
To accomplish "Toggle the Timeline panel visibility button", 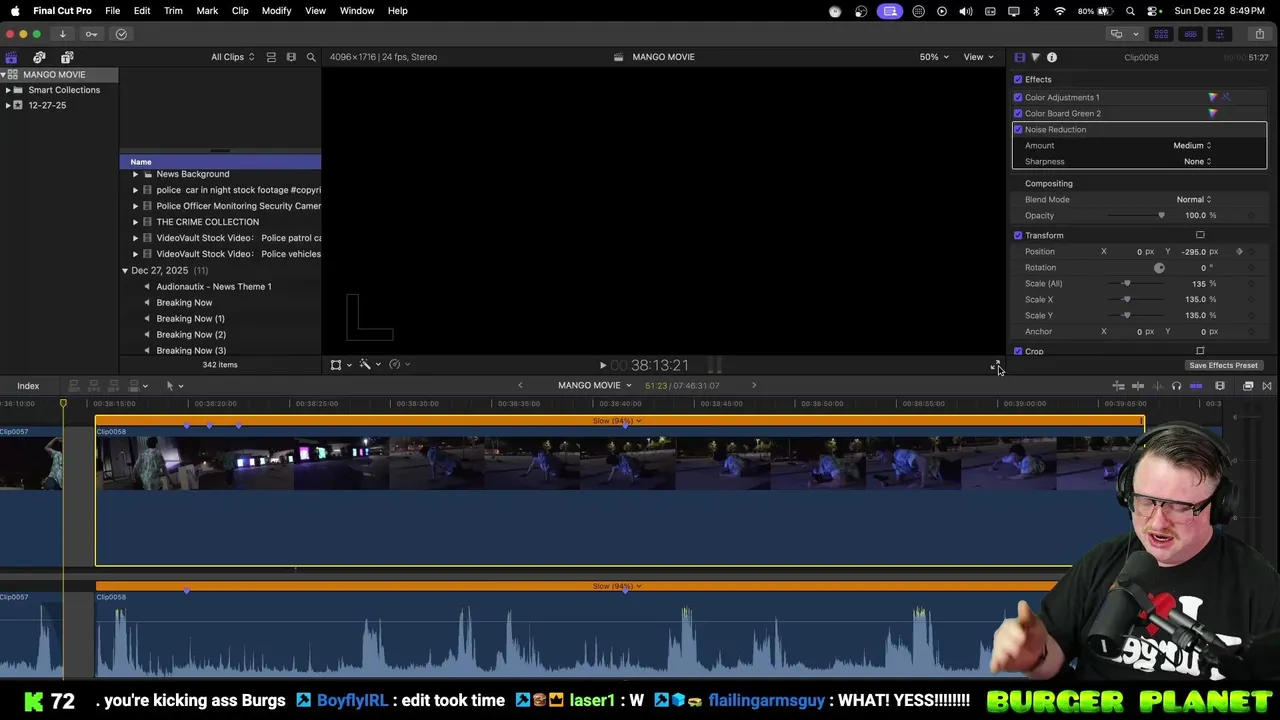I will point(1190,34).
